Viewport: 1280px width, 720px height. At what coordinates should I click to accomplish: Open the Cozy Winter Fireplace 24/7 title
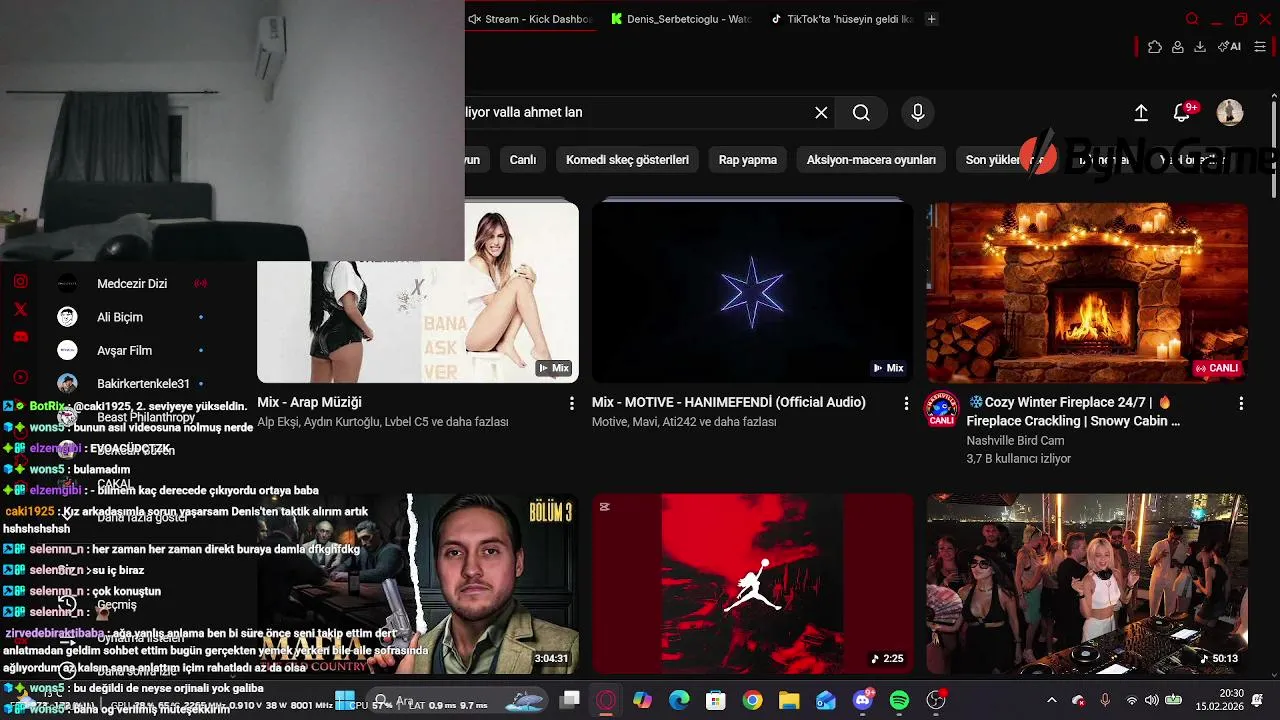(x=1073, y=412)
